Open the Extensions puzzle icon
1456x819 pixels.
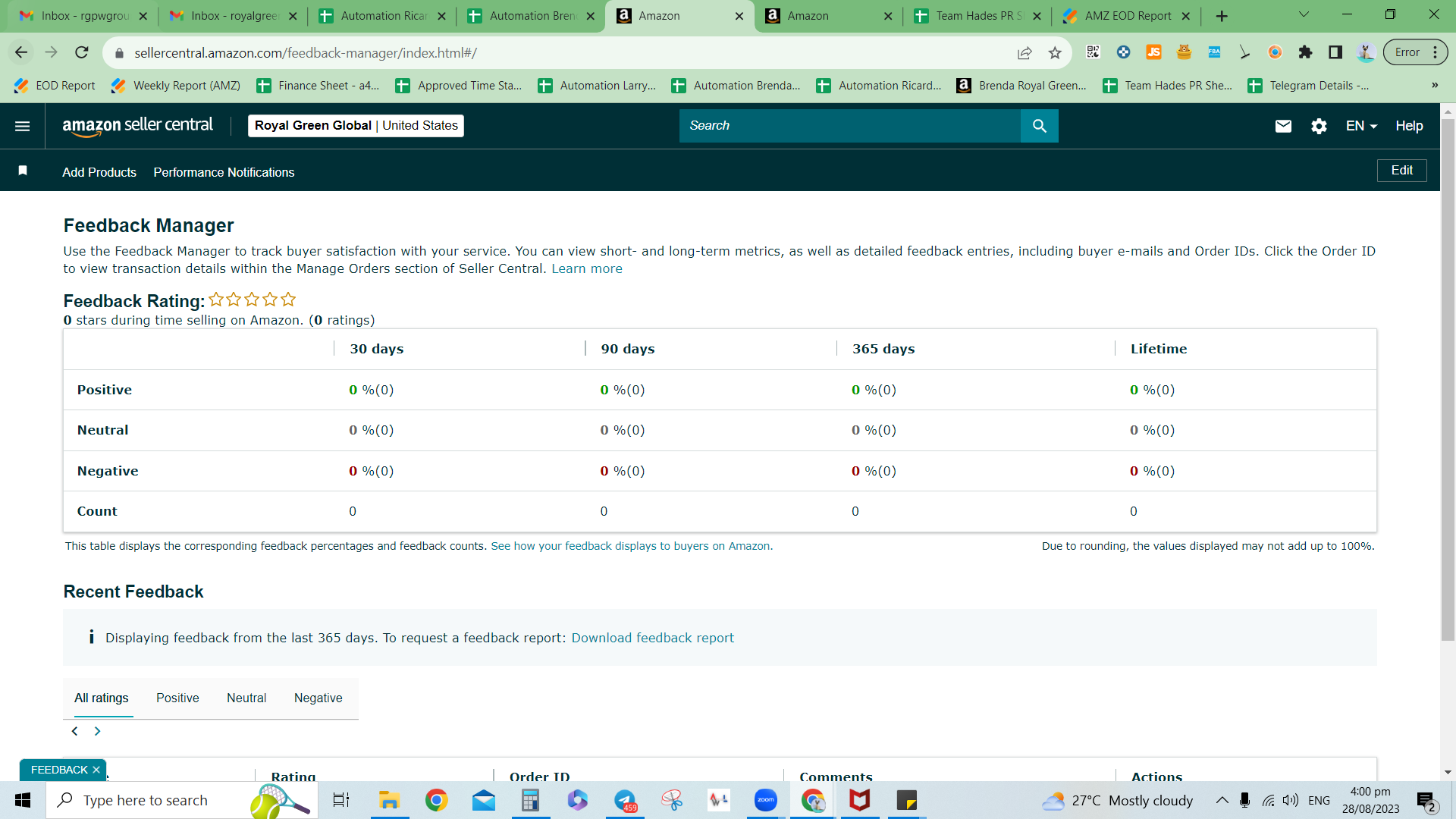(x=1305, y=52)
